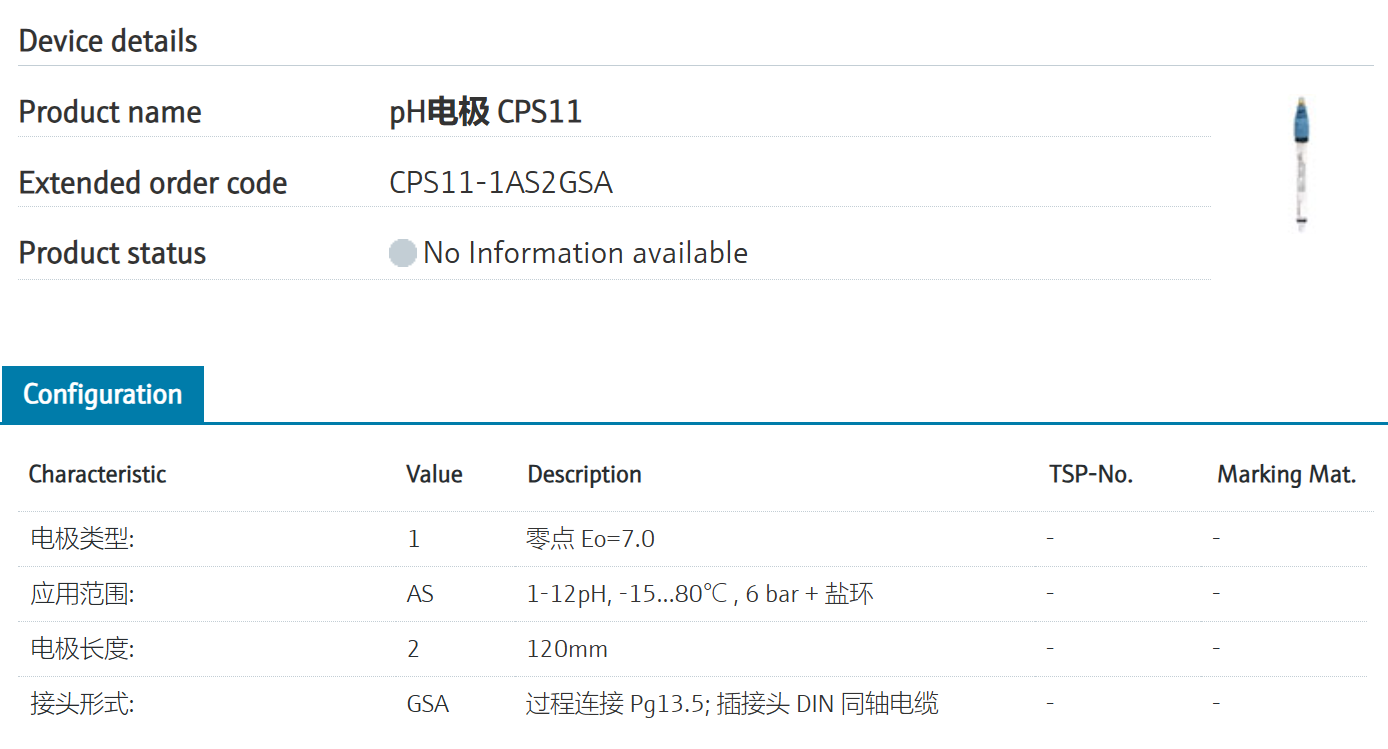Click the gray product status indicator dot
The width and height of the screenshot is (1388, 749).
click(x=402, y=253)
